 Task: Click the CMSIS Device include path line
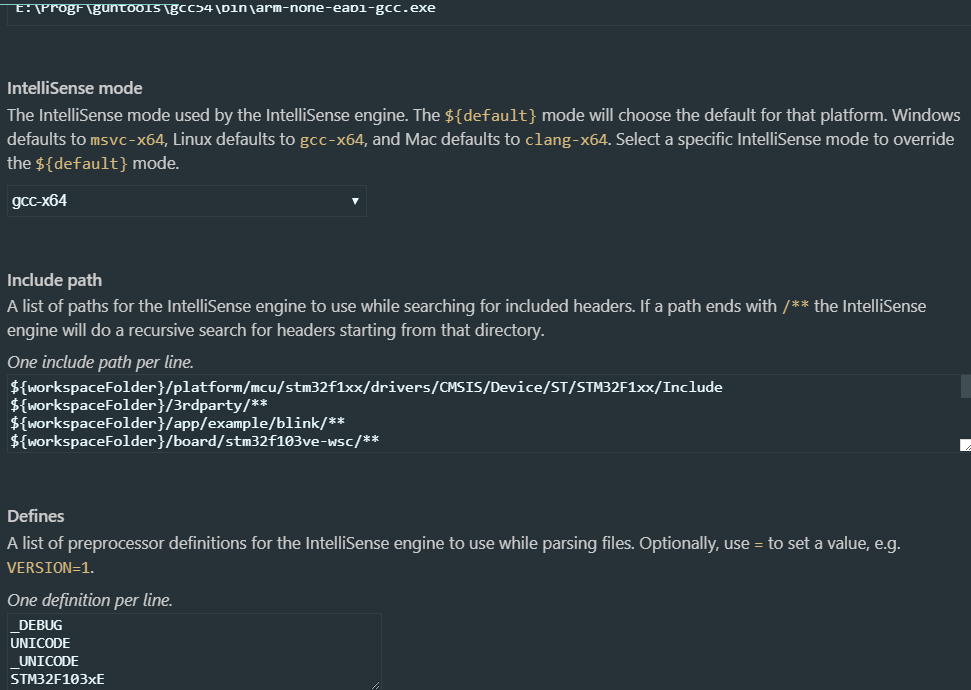366,387
